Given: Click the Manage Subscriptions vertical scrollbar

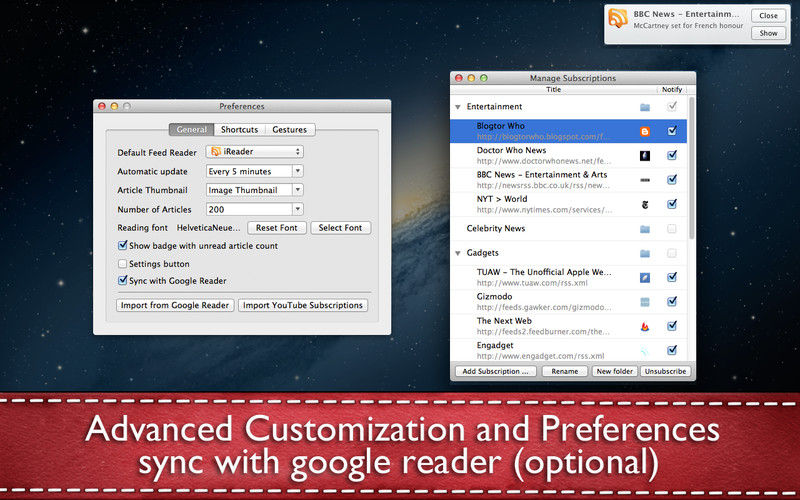Looking at the screenshot, I should click(x=691, y=168).
